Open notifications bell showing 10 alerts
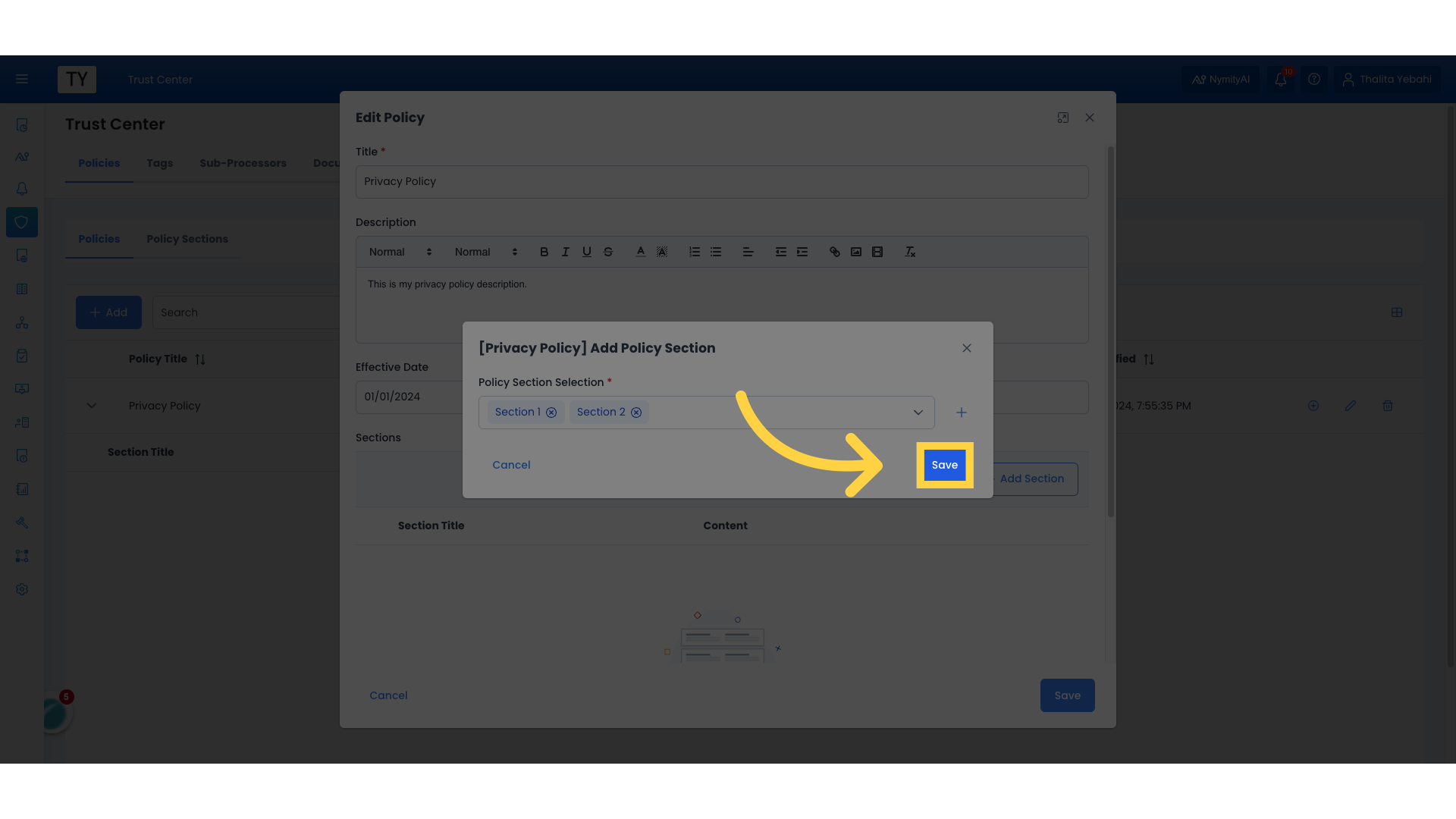 click(x=1280, y=79)
